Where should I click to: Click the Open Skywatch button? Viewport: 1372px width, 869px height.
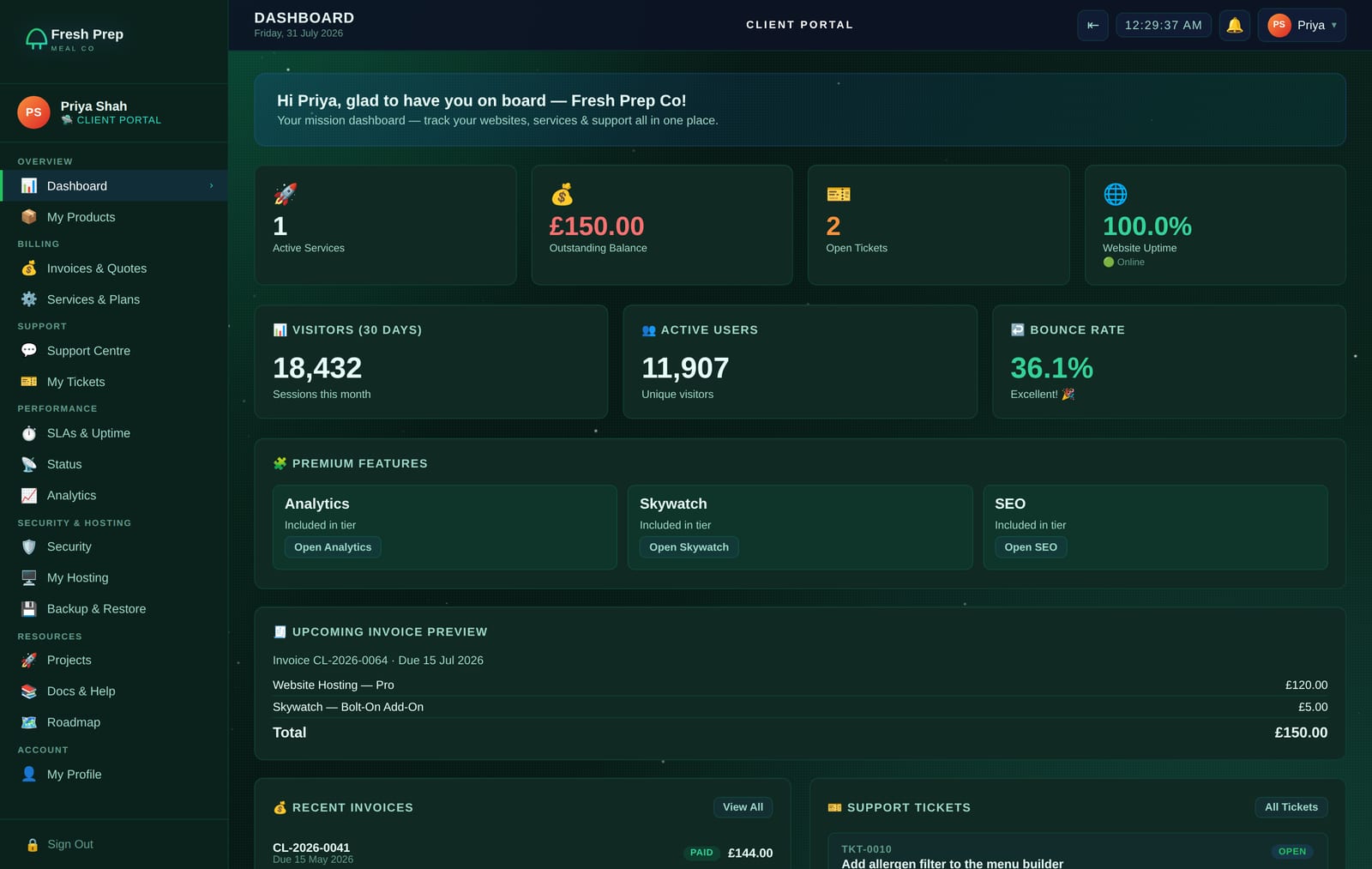pyautogui.click(x=689, y=547)
